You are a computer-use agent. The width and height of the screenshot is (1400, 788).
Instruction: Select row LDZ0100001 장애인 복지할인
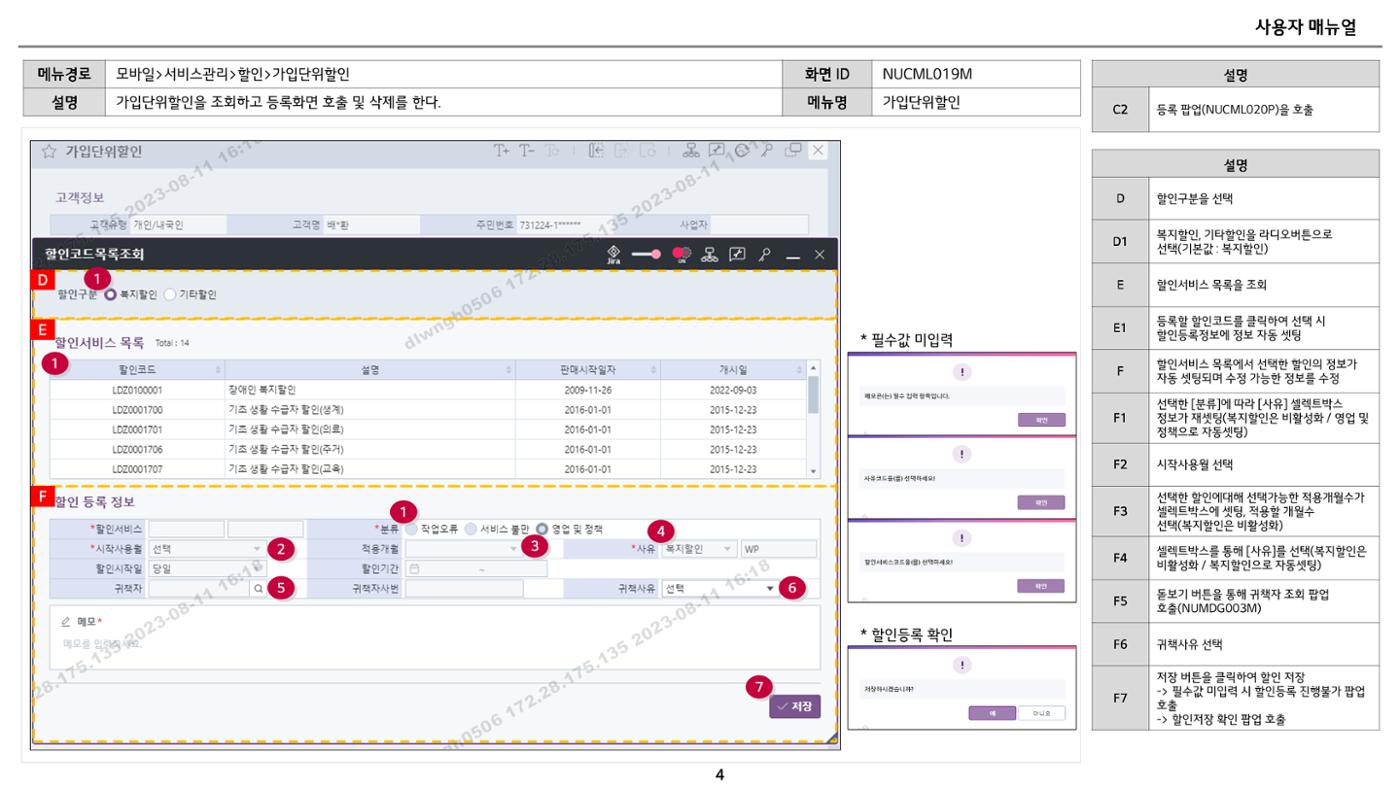(x=429, y=390)
